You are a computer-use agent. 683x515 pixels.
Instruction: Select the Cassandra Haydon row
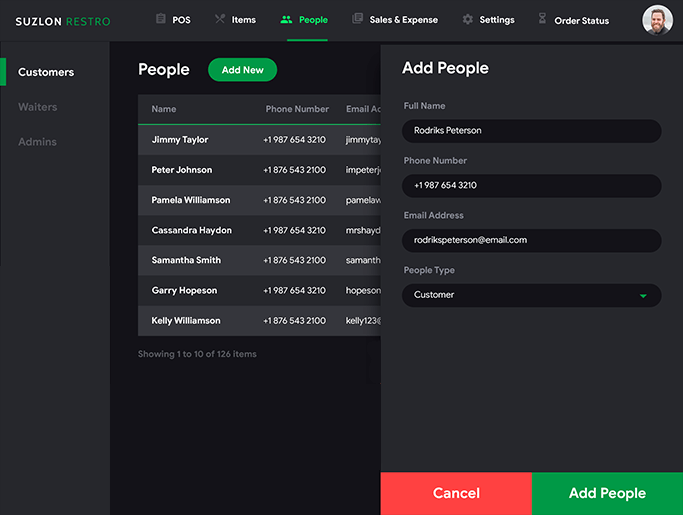point(259,230)
